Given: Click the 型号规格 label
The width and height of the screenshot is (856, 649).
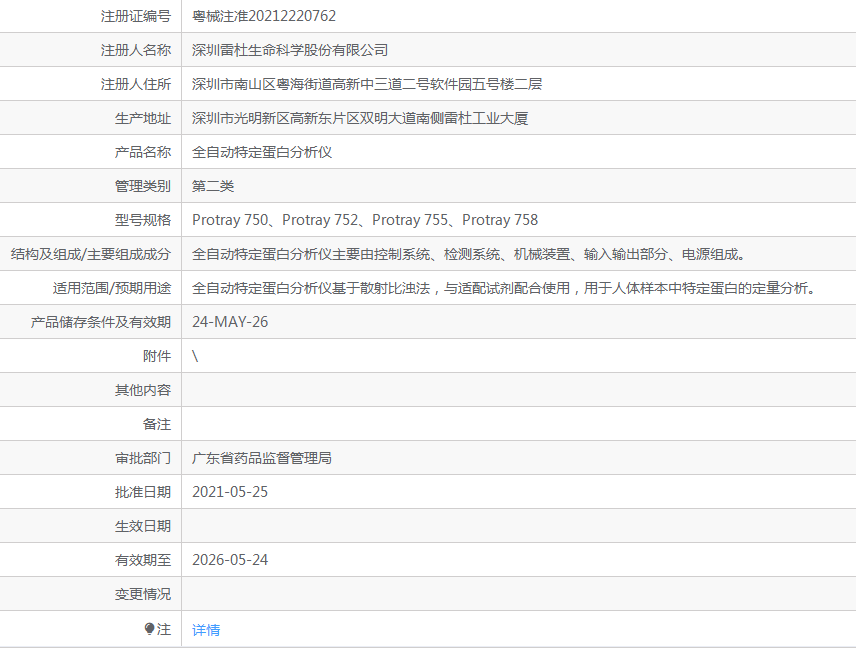Looking at the screenshot, I should tap(143, 220).
